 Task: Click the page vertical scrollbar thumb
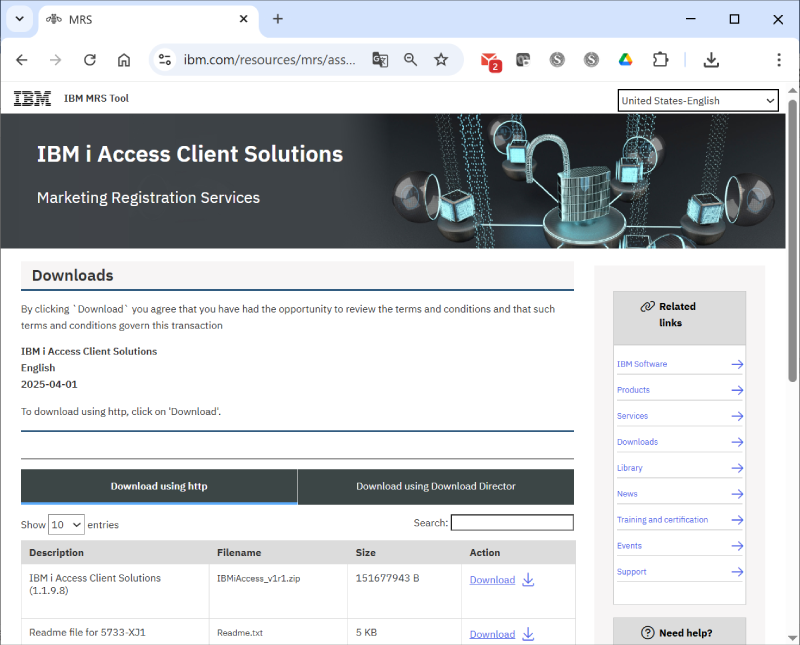click(792, 240)
